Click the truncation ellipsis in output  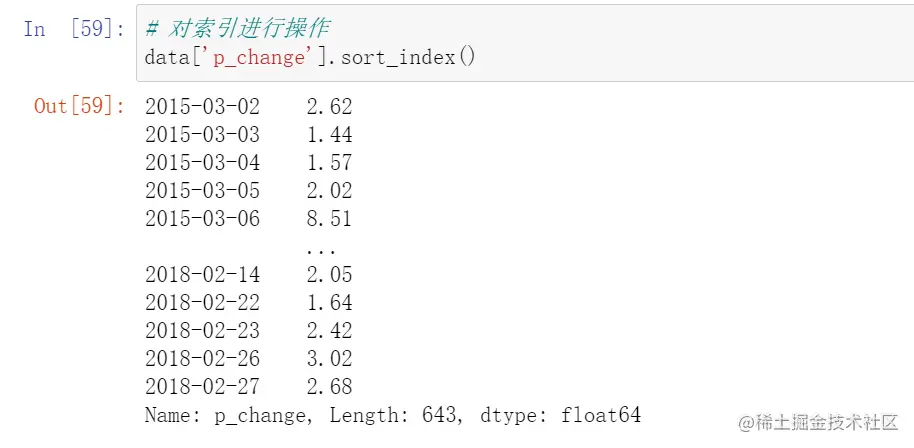tap(321, 248)
